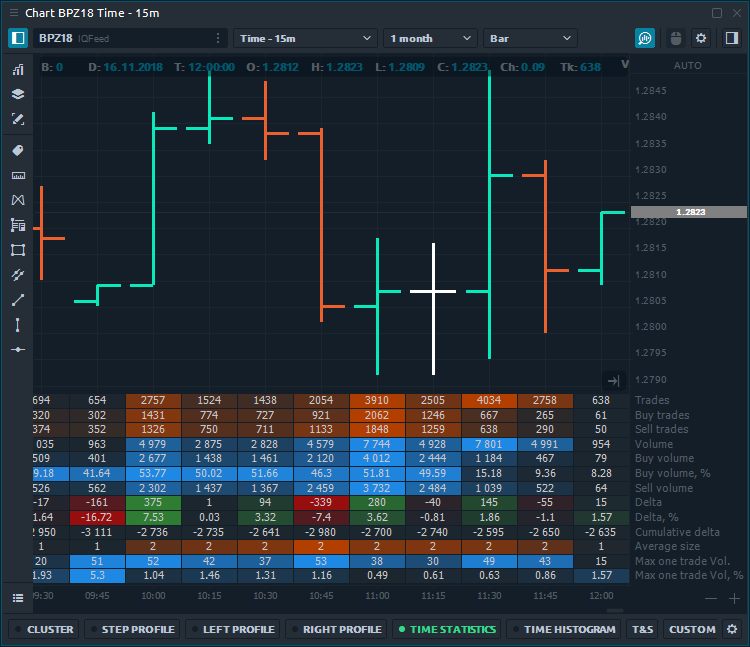Click the BPZ18 symbol input field
750x647 pixels.
click(120, 38)
